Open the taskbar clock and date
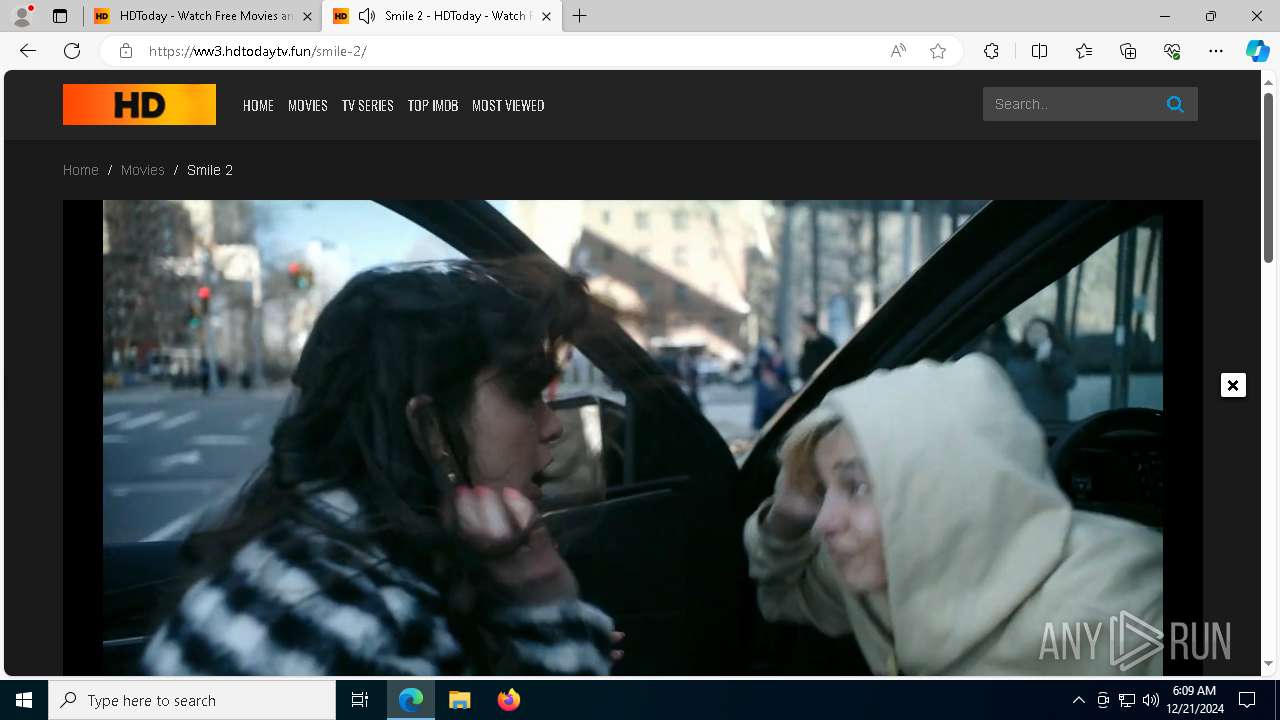The width and height of the screenshot is (1280, 720). (x=1194, y=700)
